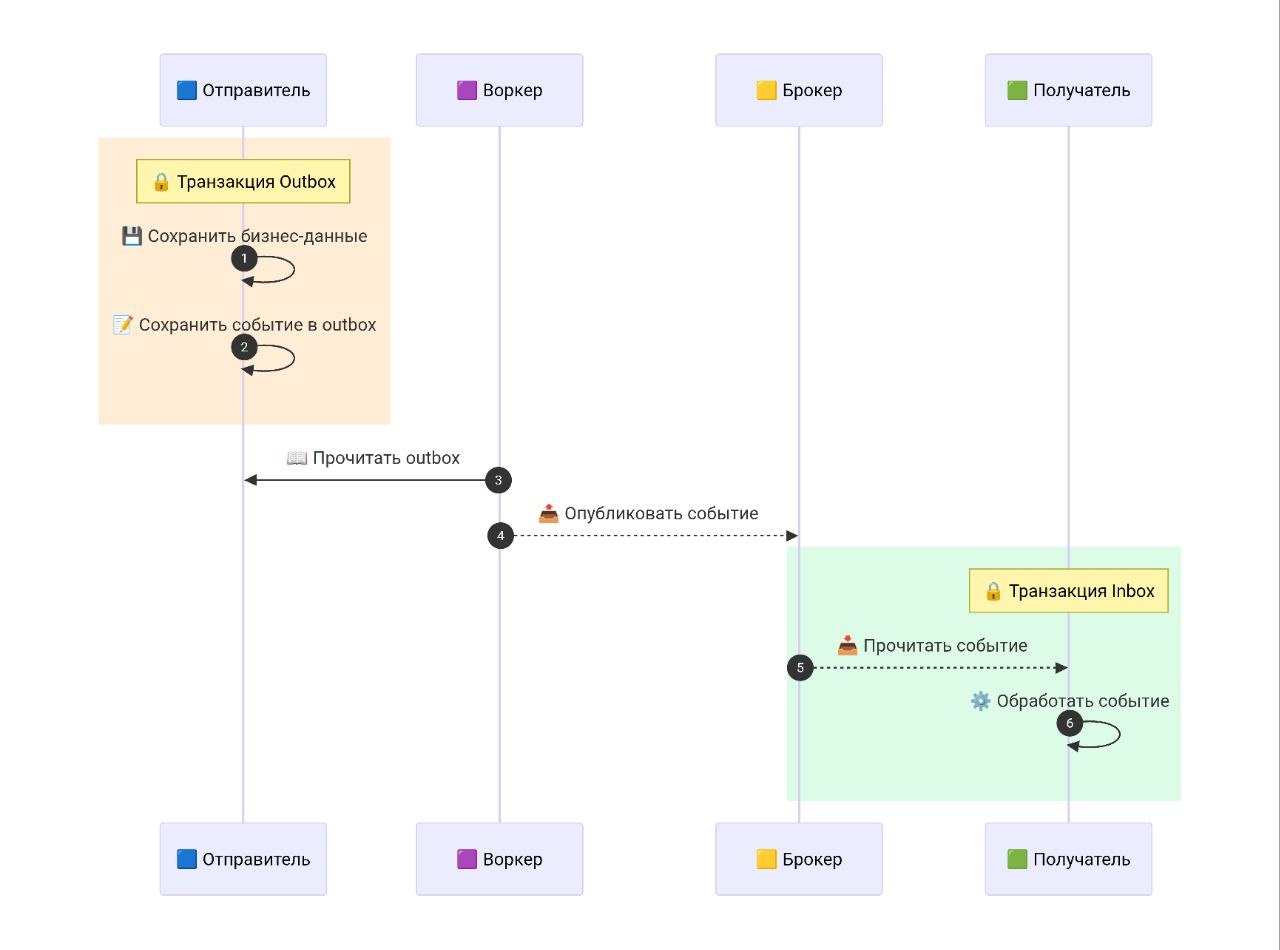Select the 'Транзакция Outbox' note text
The height and width of the screenshot is (950, 1280).
(x=257, y=182)
